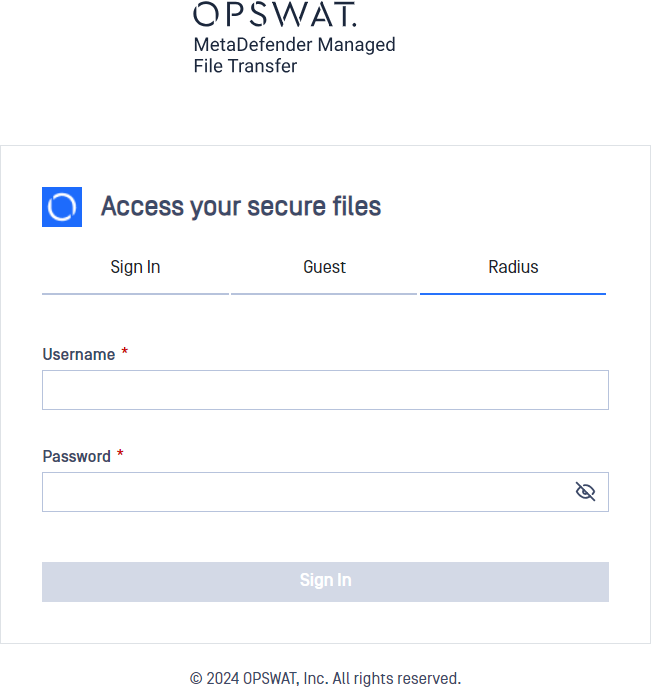The height and width of the screenshot is (689, 651).
Task: Click the copyright symbol in the footer
Action: pyautogui.click(x=196, y=678)
